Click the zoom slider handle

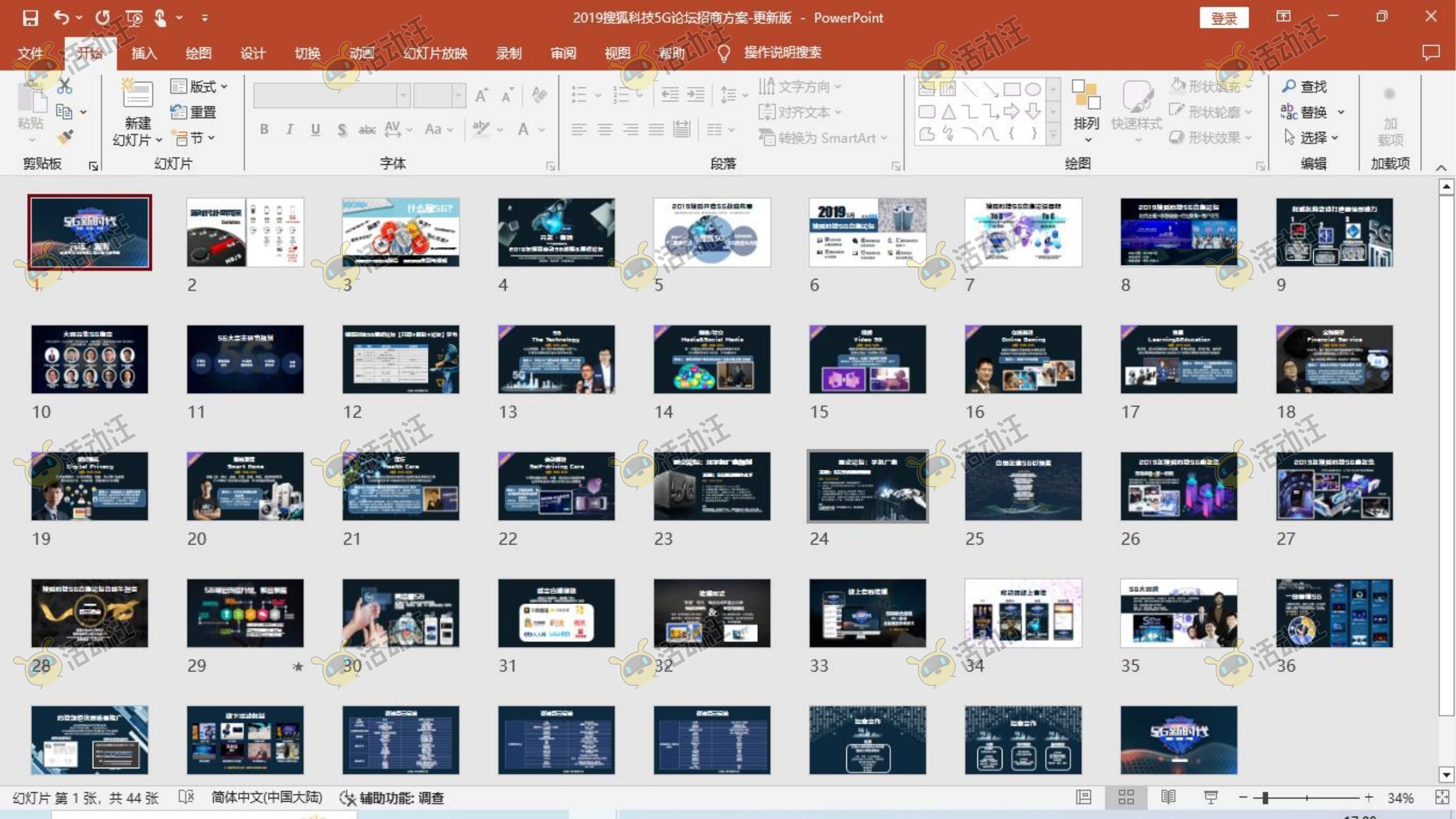click(1265, 798)
